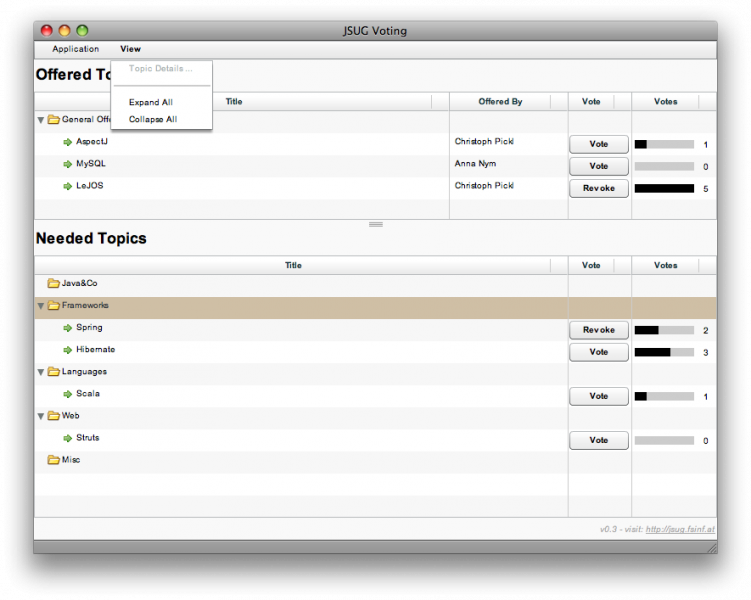The width and height of the screenshot is (751, 600).
Task: Collapse the Languages category triangle
Action: tap(41, 372)
